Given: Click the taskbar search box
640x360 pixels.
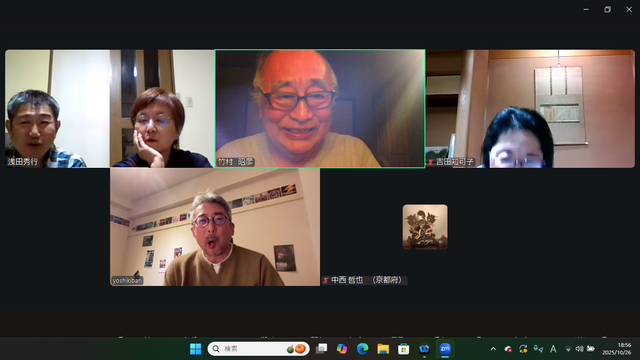Looking at the screenshot, I should [x=258, y=349].
